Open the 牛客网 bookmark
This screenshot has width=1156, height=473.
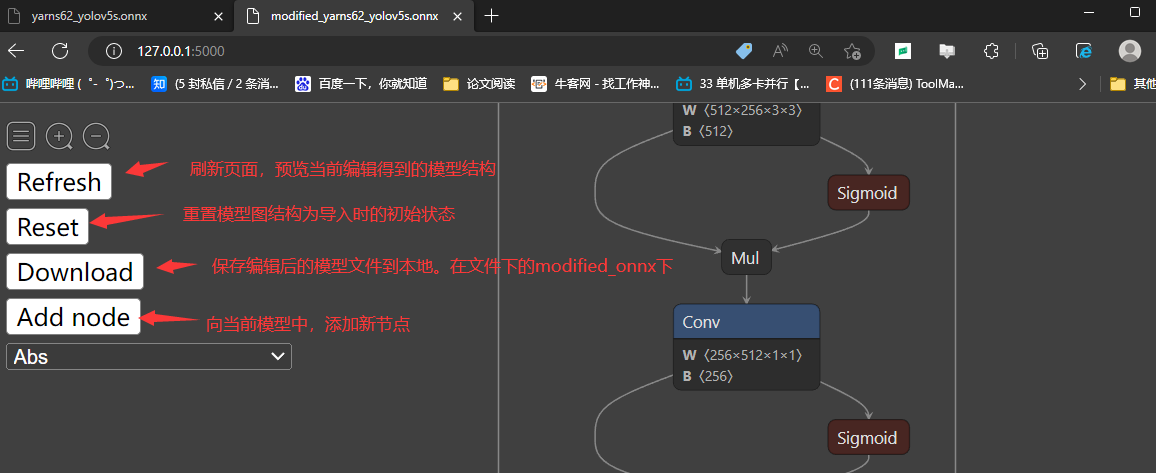click(596, 83)
